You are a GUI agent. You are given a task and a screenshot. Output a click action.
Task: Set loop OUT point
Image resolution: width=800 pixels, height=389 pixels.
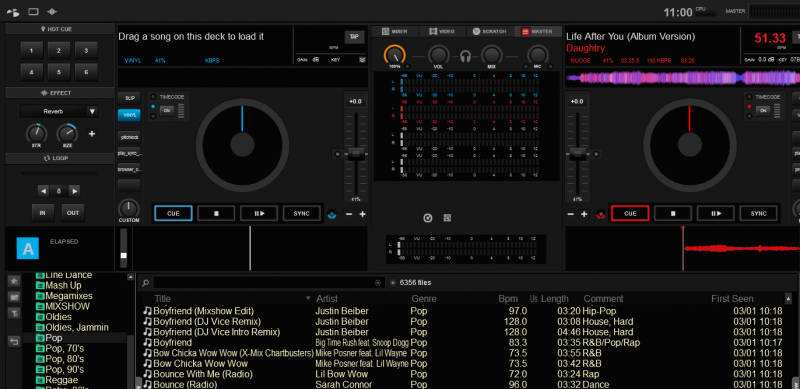(73, 213)
